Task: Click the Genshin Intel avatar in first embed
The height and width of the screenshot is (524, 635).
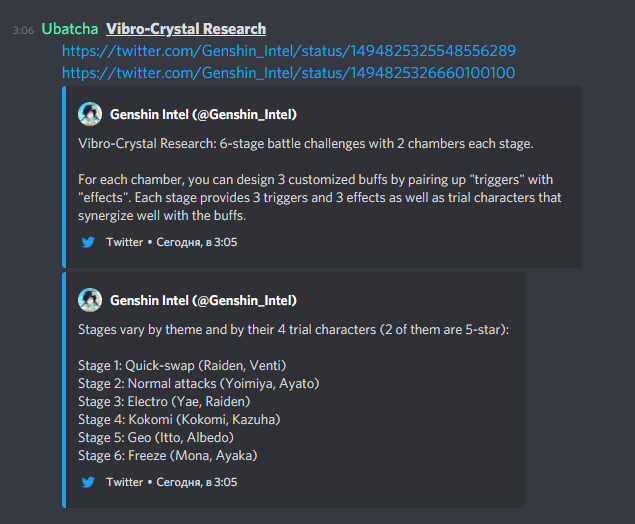Action: [x=89, y=114]
